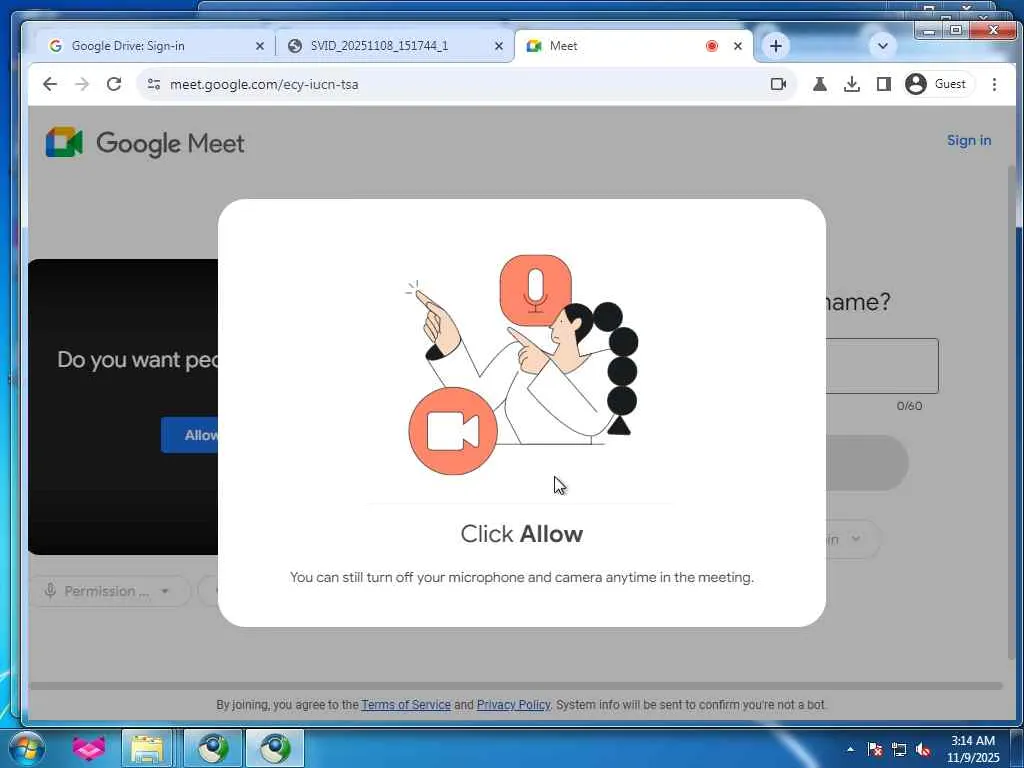1024x768 pixels.
Task: Open the Windows Start menu
Action: pyautogui.click(x=25, y=748)
